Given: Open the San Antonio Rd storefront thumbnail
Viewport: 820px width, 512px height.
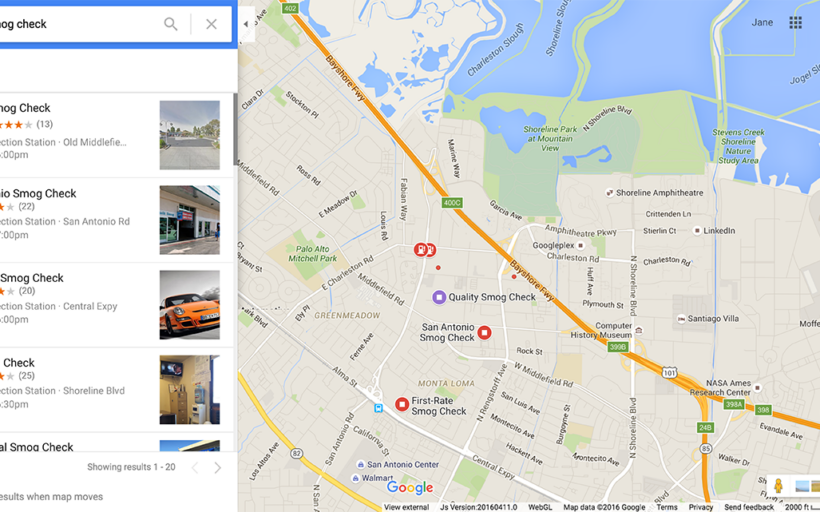Looking at the screenshot, I should 189,220.
